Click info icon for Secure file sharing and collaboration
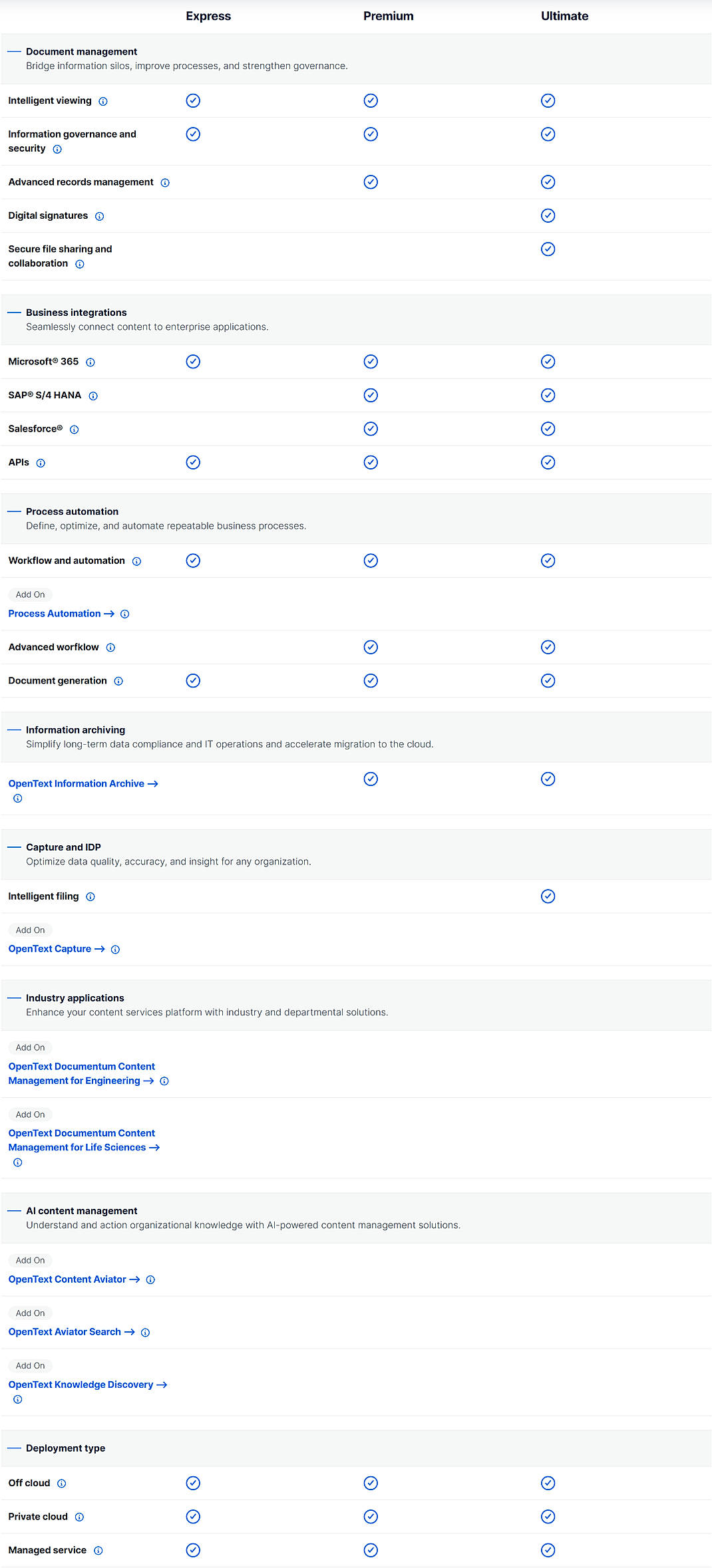Screen dimensions: 712x1568 (x=80, y=265)
